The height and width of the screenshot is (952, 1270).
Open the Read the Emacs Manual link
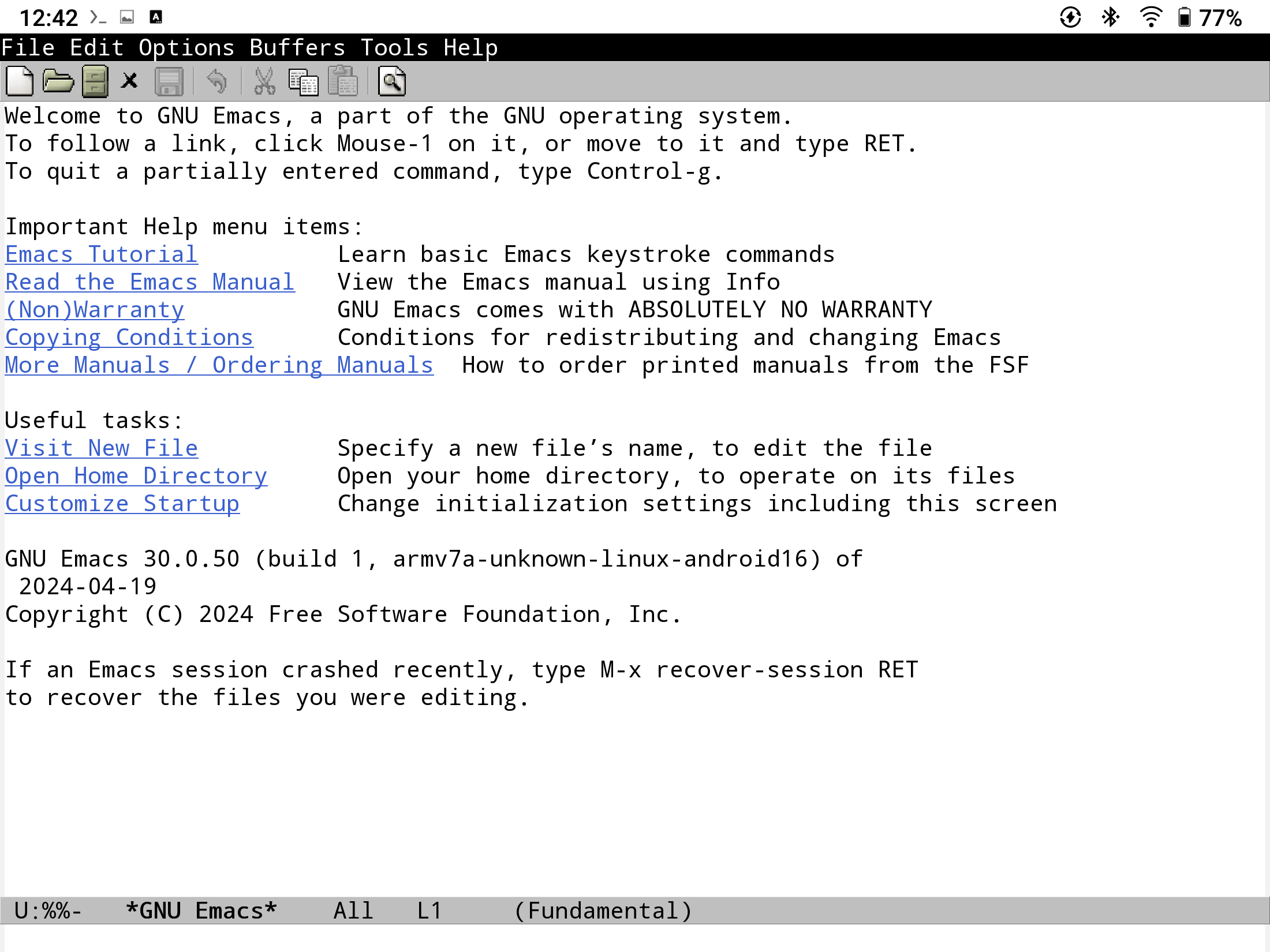tap(150, 282)
